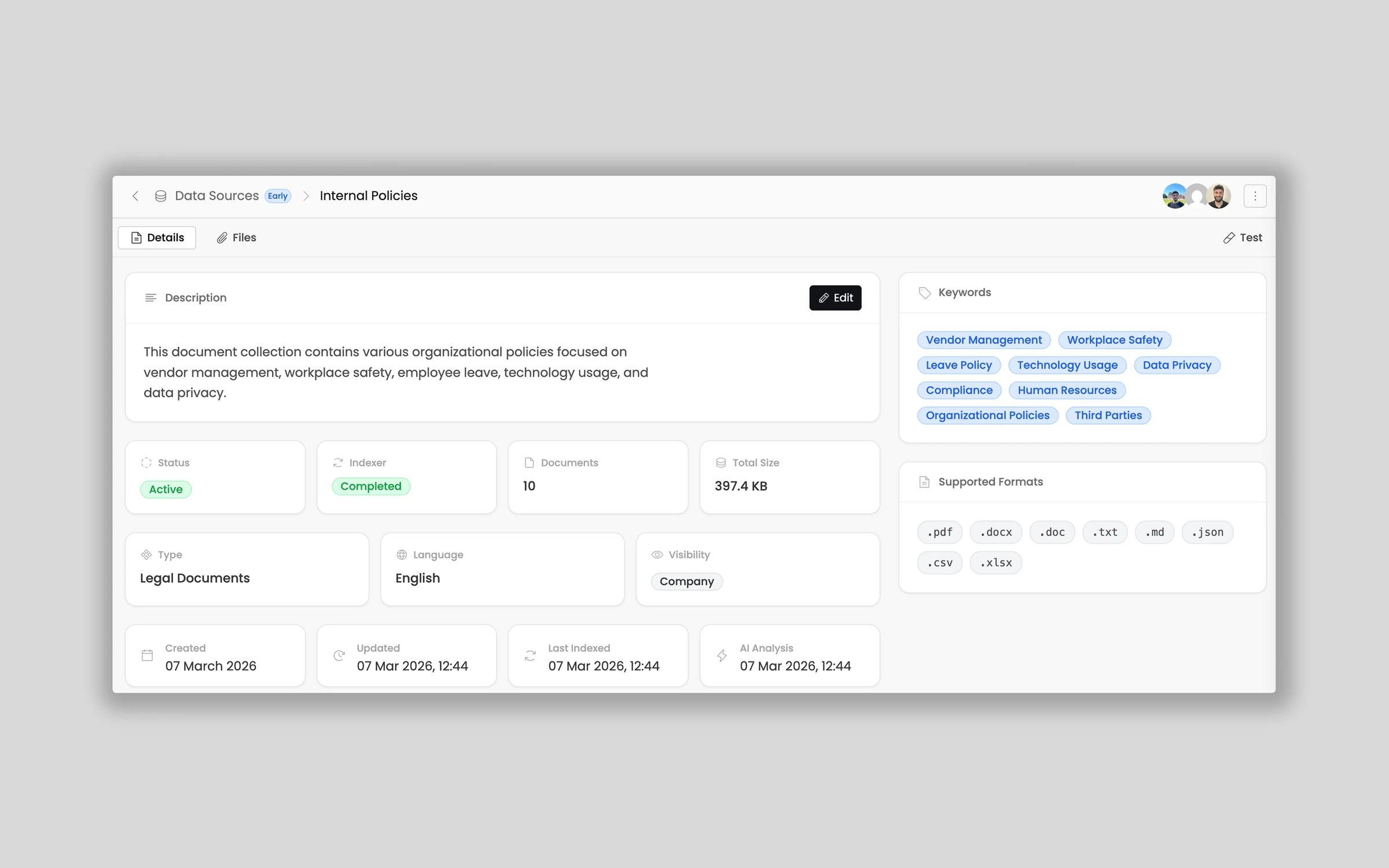Click the .pdf format chip
Viewport: 1389px width, 868px height.
[939, 532]
